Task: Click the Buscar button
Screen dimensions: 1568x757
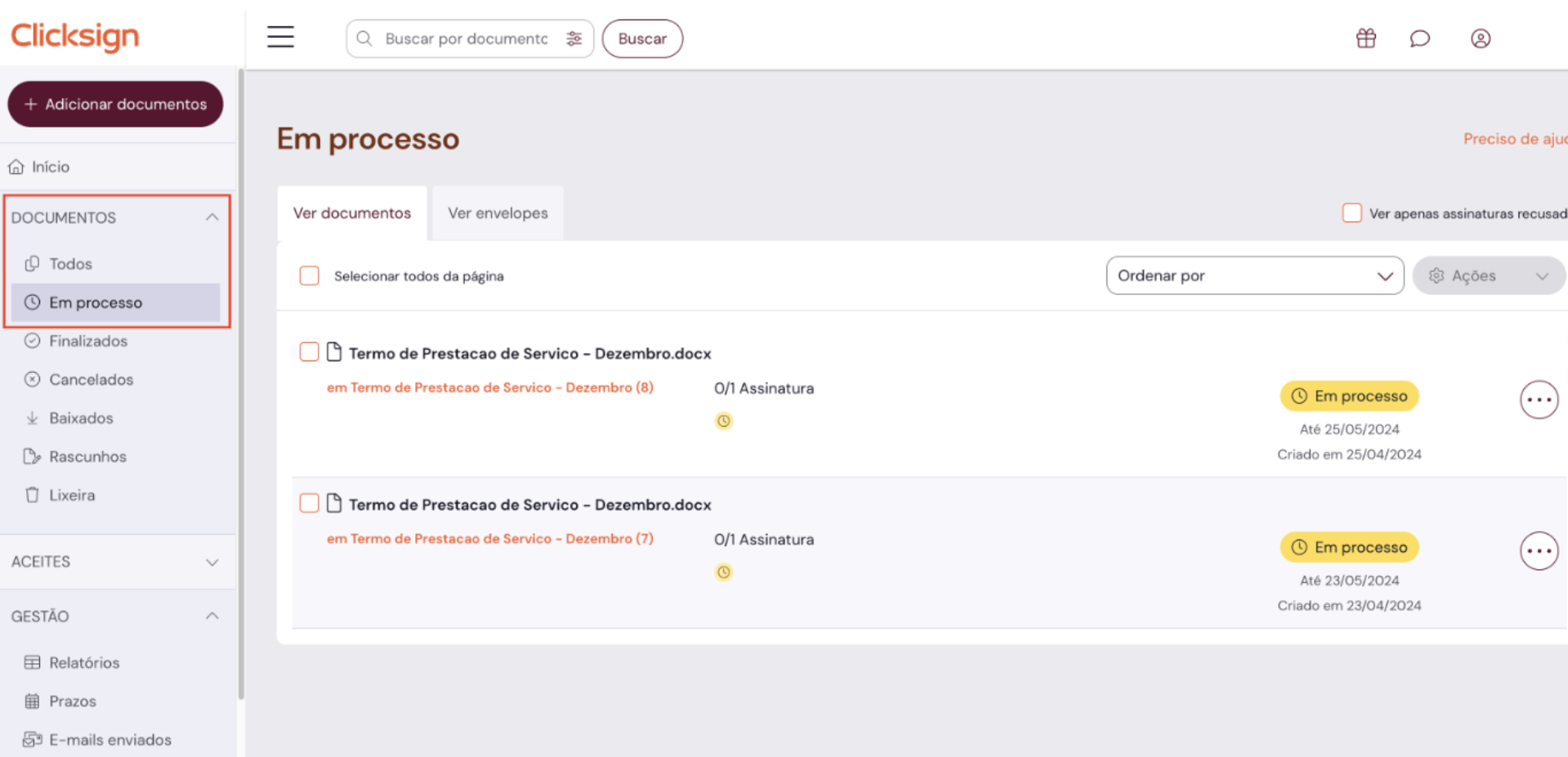Action: click(642, 38)
